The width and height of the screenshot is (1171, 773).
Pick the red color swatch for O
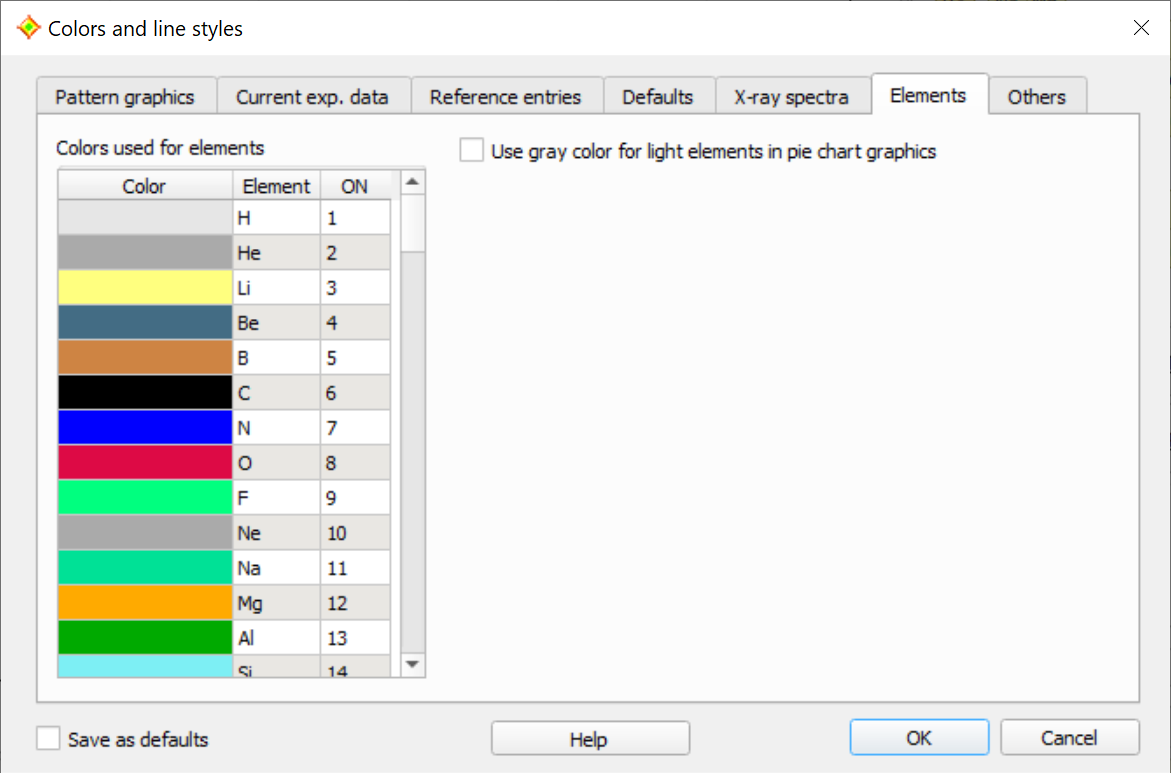click(x=145, y=463)
